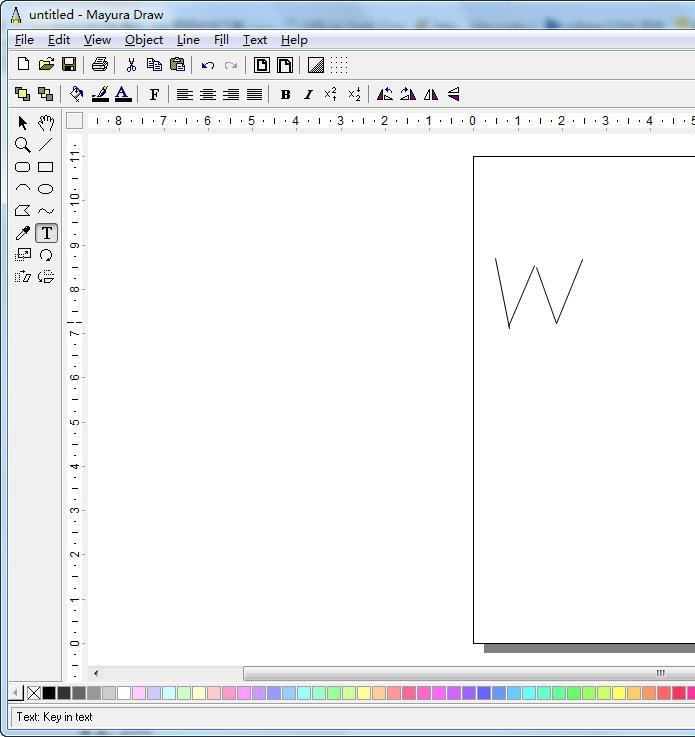This screenshot has height=737, width=695.
Task: Toggle italic text formatting
Action: click(x=308, y=95)
